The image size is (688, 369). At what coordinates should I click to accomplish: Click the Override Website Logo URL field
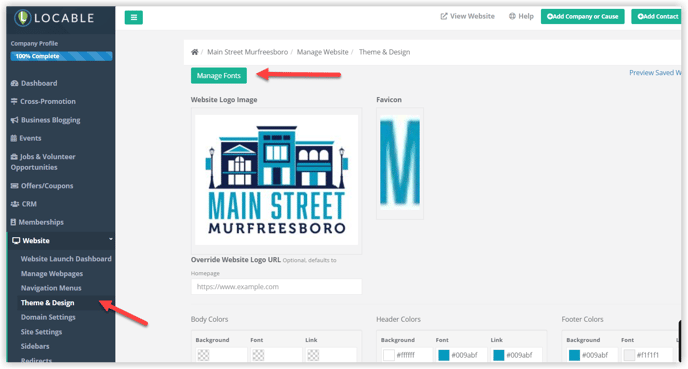pyautogui.click(x=276, y=287)
